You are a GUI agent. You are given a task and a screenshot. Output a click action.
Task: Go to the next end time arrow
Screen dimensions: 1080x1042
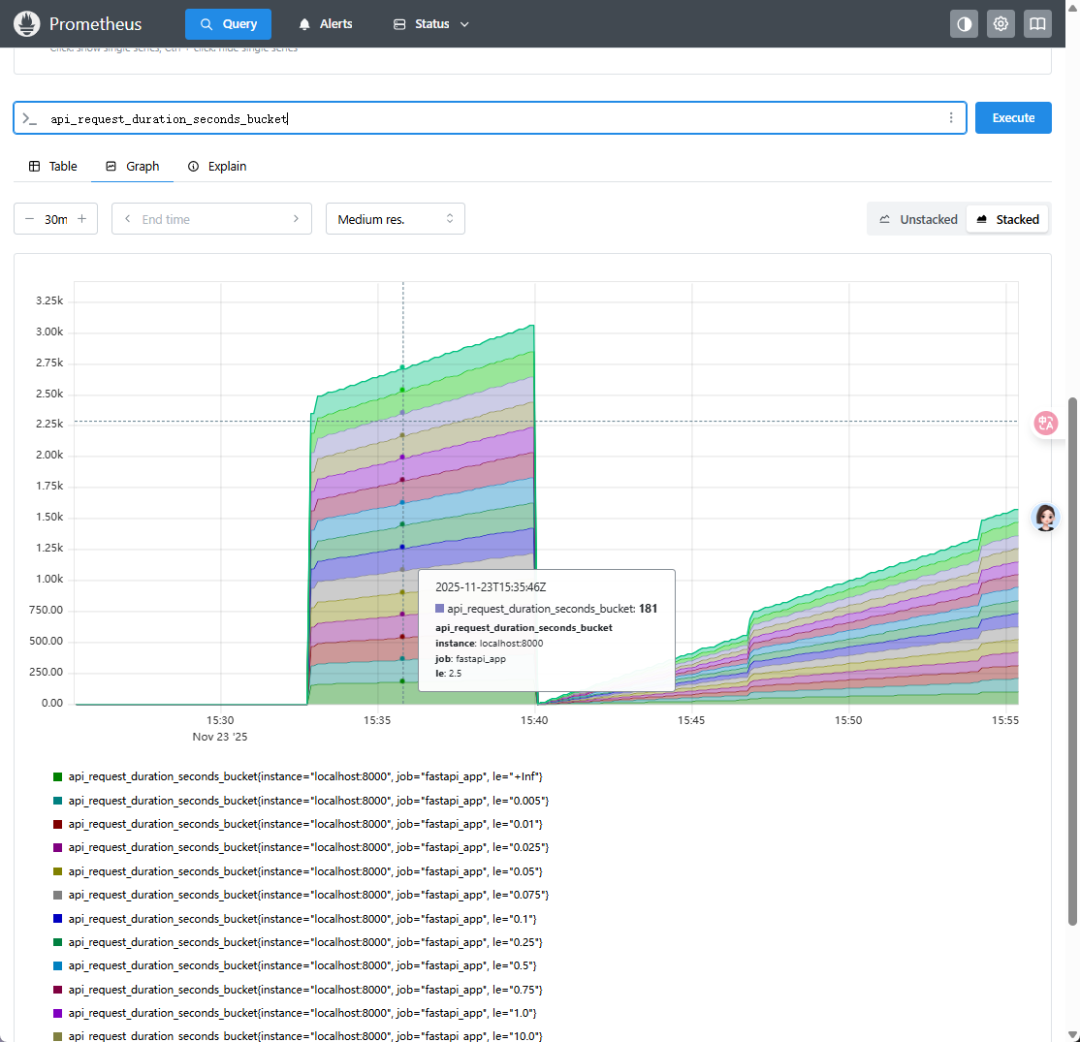click(296, 219)
